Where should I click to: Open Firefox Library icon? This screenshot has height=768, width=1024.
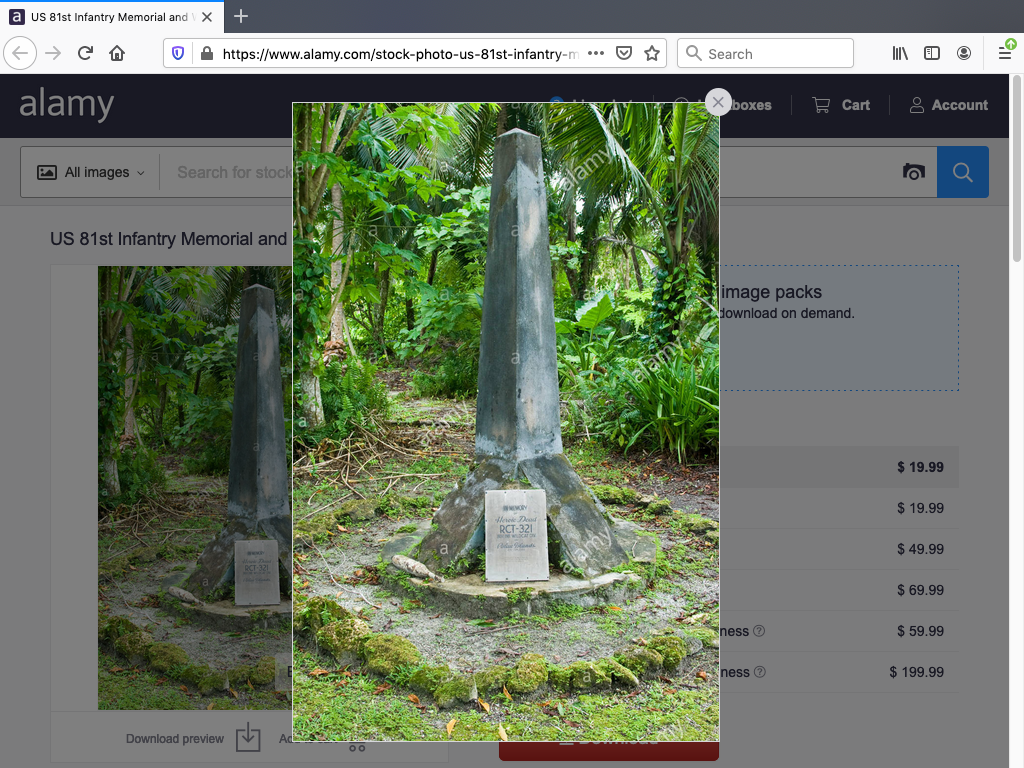click(x=900, y=54)
